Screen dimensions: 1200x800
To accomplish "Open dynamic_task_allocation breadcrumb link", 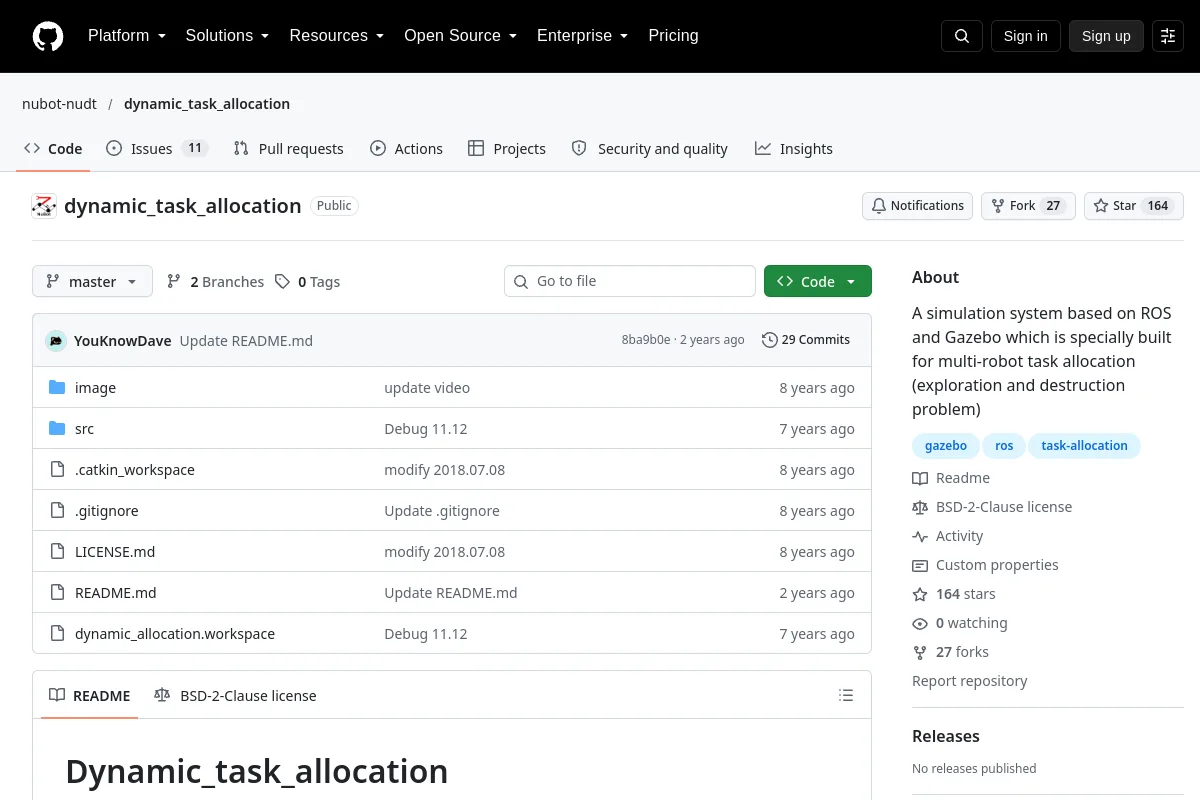I will (207, 103).
